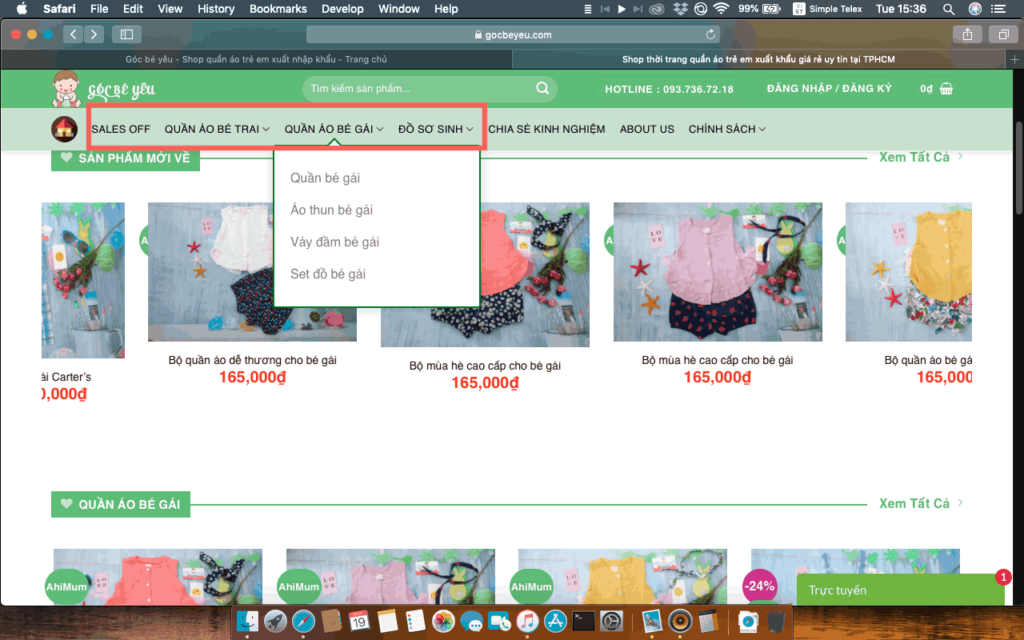1024x640 pixels.
Task: Click the -24% discount badge
Action: [x=758, y=583]
